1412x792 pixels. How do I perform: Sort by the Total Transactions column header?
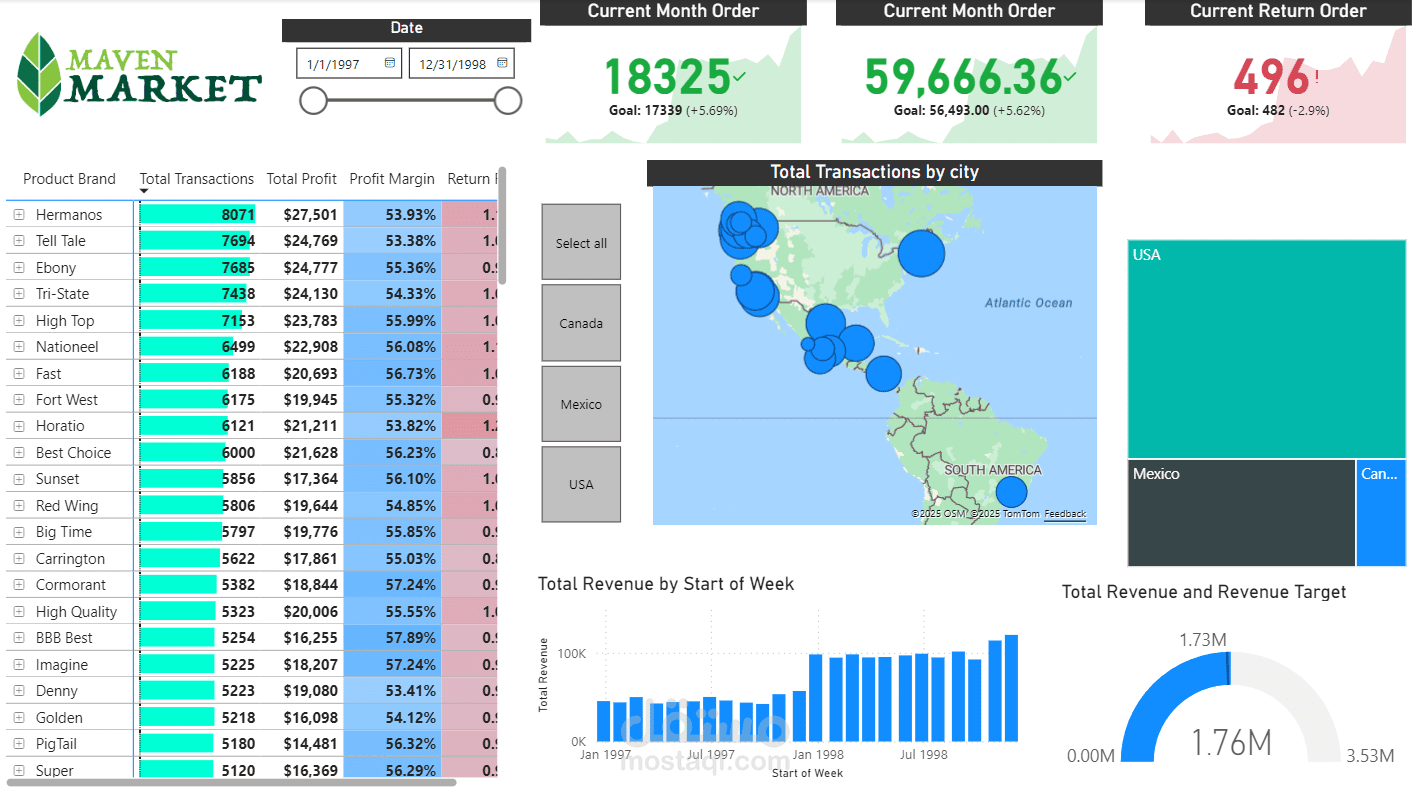196,179
